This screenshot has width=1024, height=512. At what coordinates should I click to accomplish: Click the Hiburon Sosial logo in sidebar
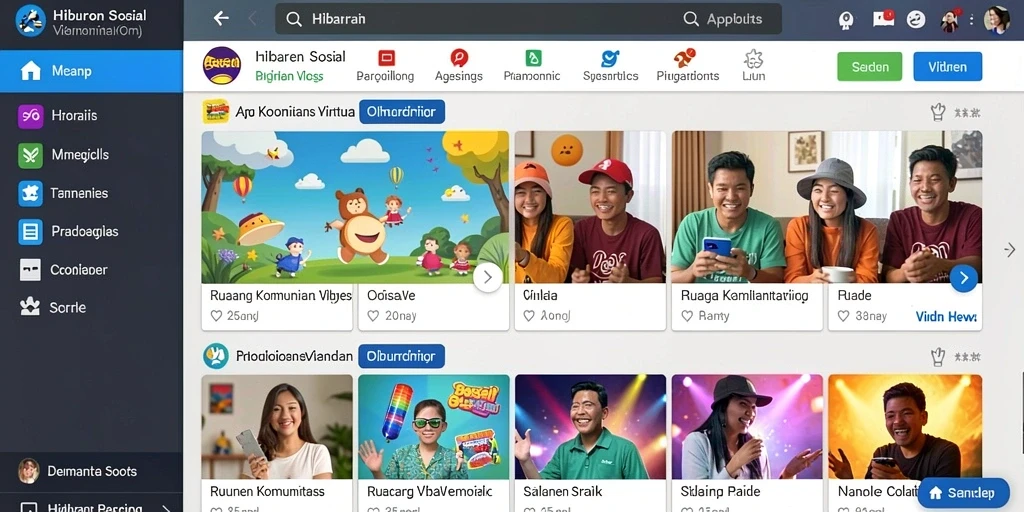(x=30, y=20)
